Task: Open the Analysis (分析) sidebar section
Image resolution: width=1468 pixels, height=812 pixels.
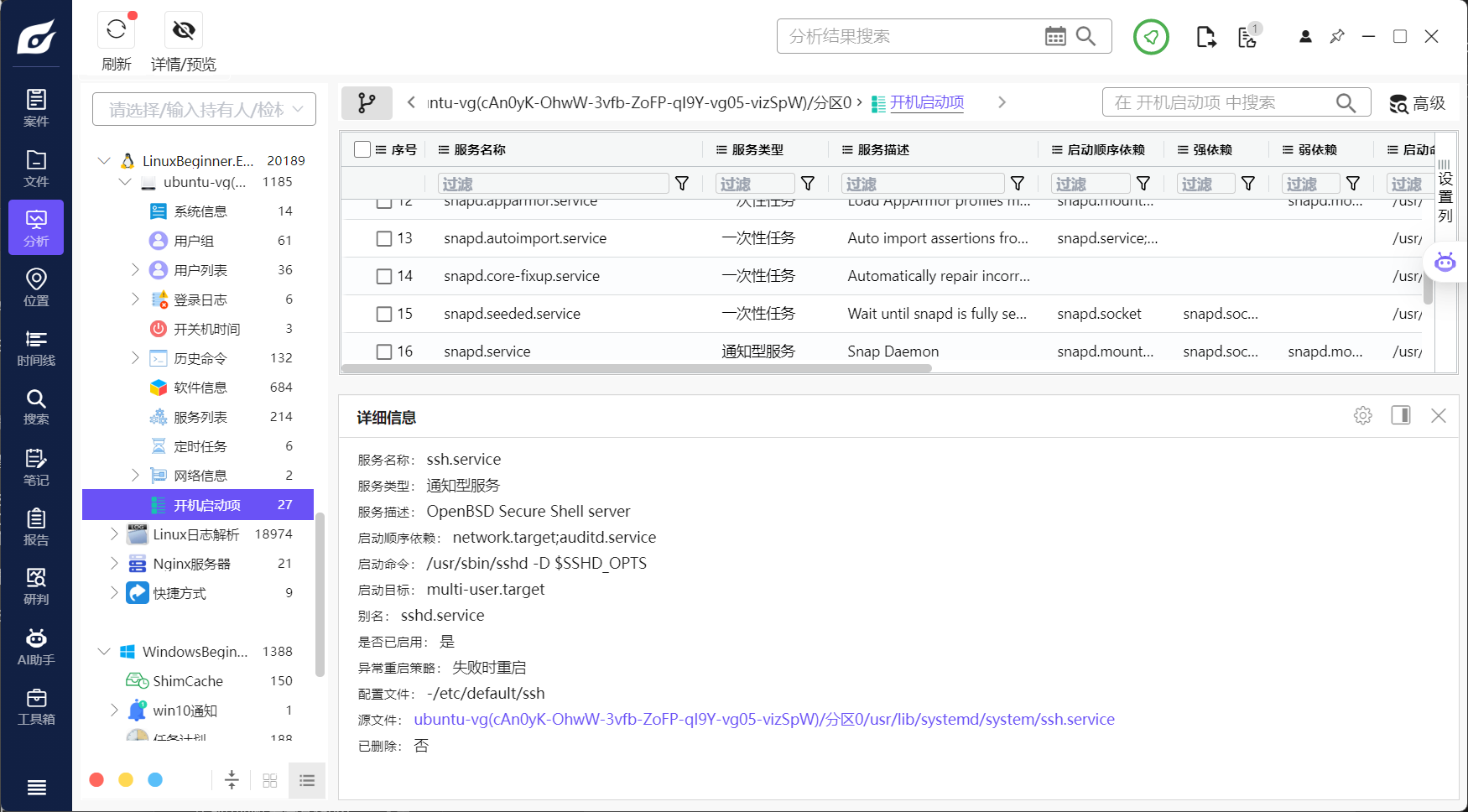Action: (36, 227)
